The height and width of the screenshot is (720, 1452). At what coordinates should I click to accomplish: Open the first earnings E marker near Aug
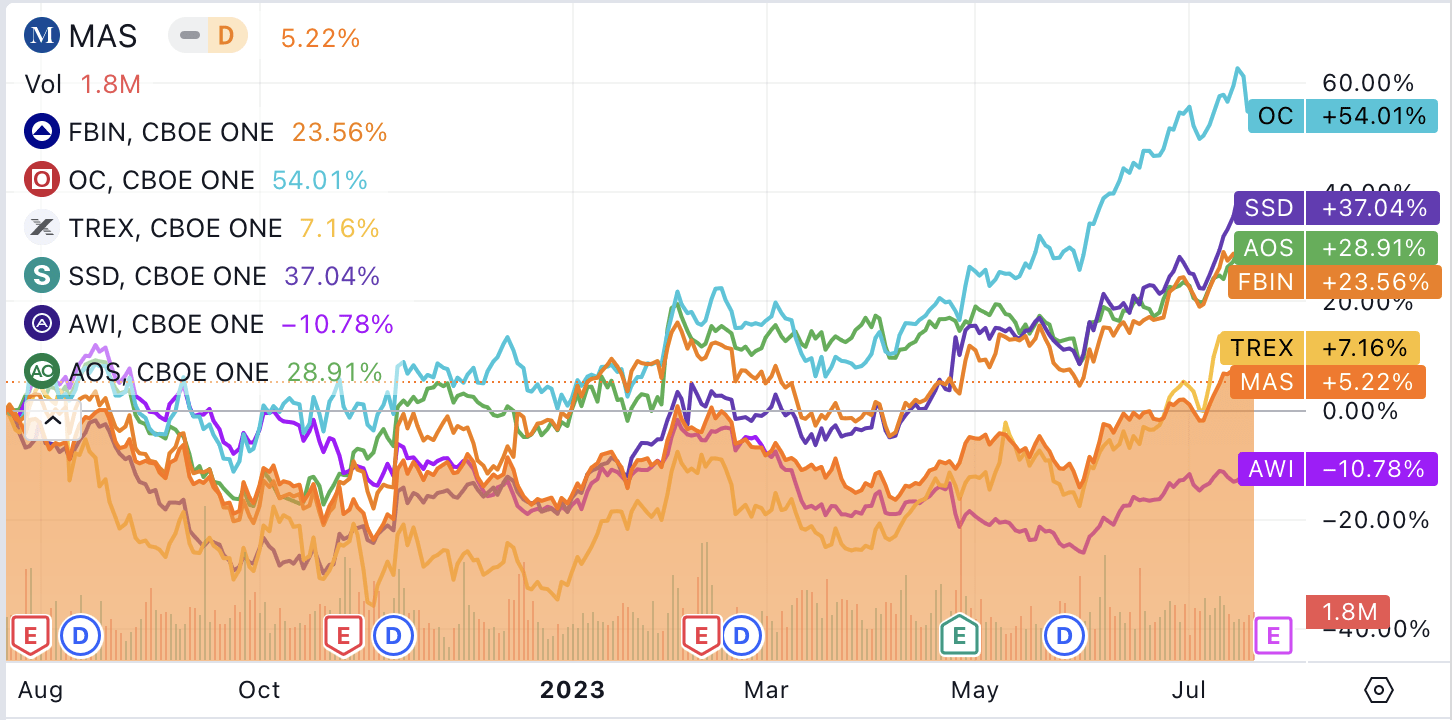point(29,634)
